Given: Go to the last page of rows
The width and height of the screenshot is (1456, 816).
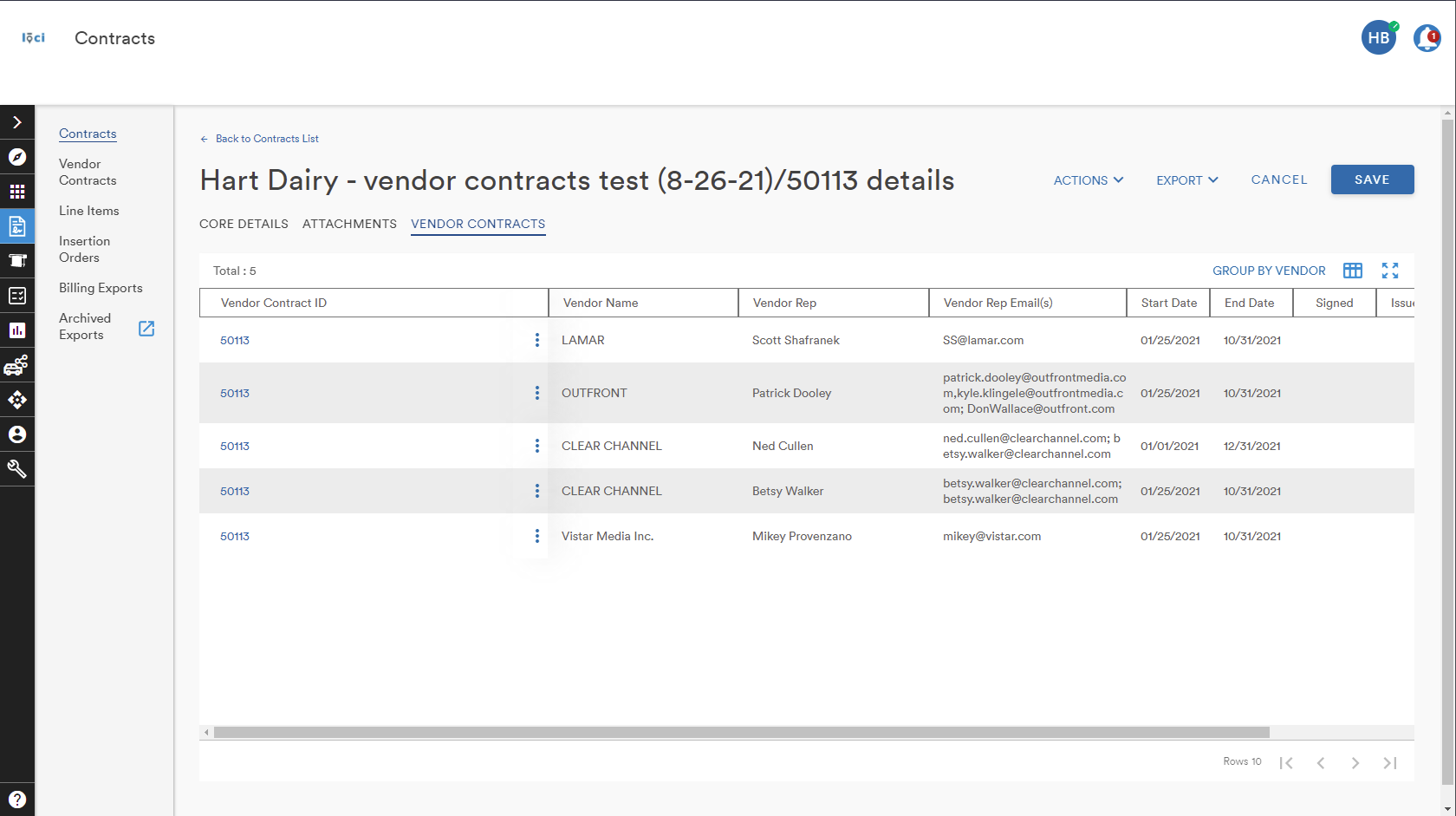Looking at the screenshot, I should (x=1390, y=763).
